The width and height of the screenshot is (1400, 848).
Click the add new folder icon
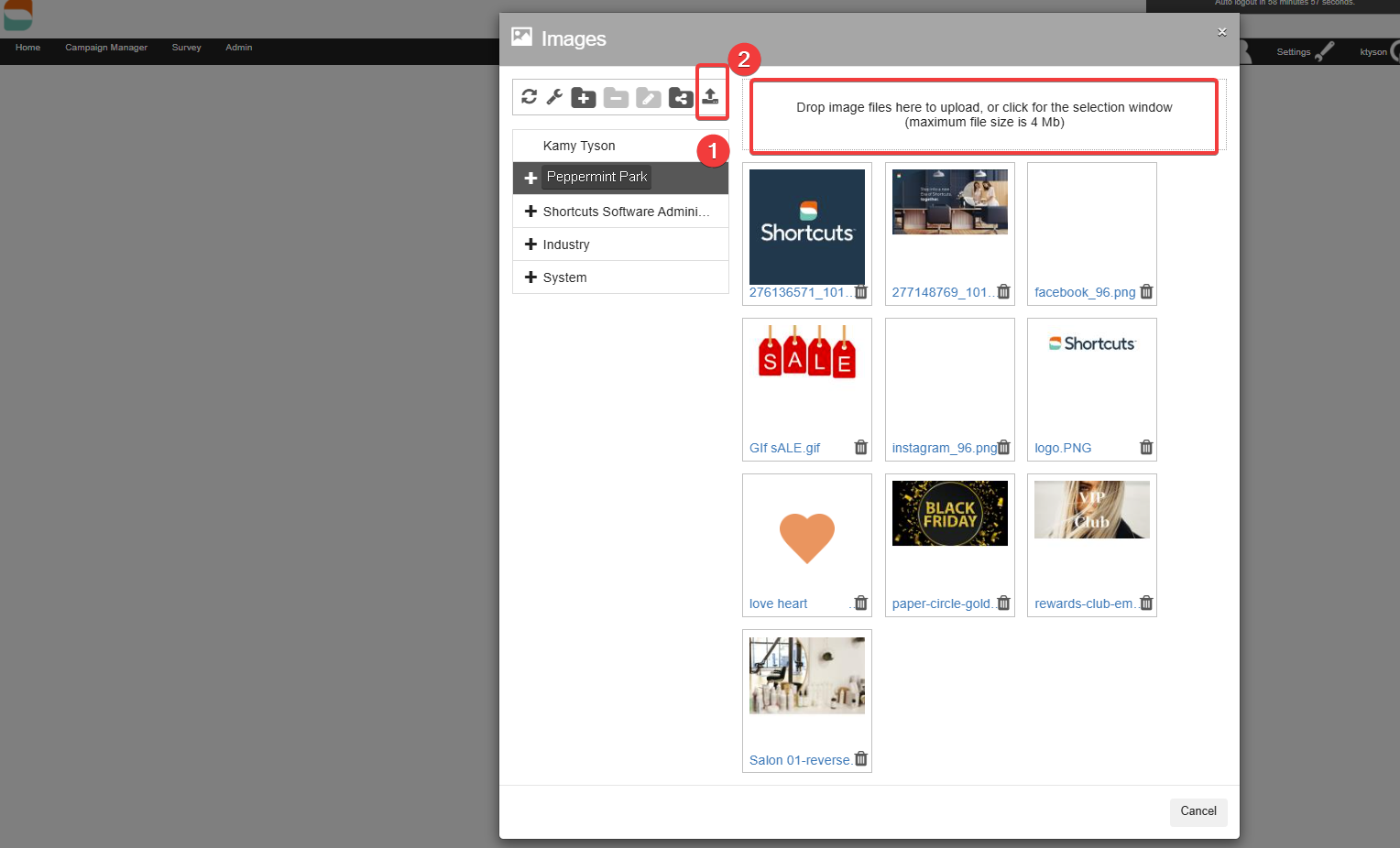coord(584,98)
